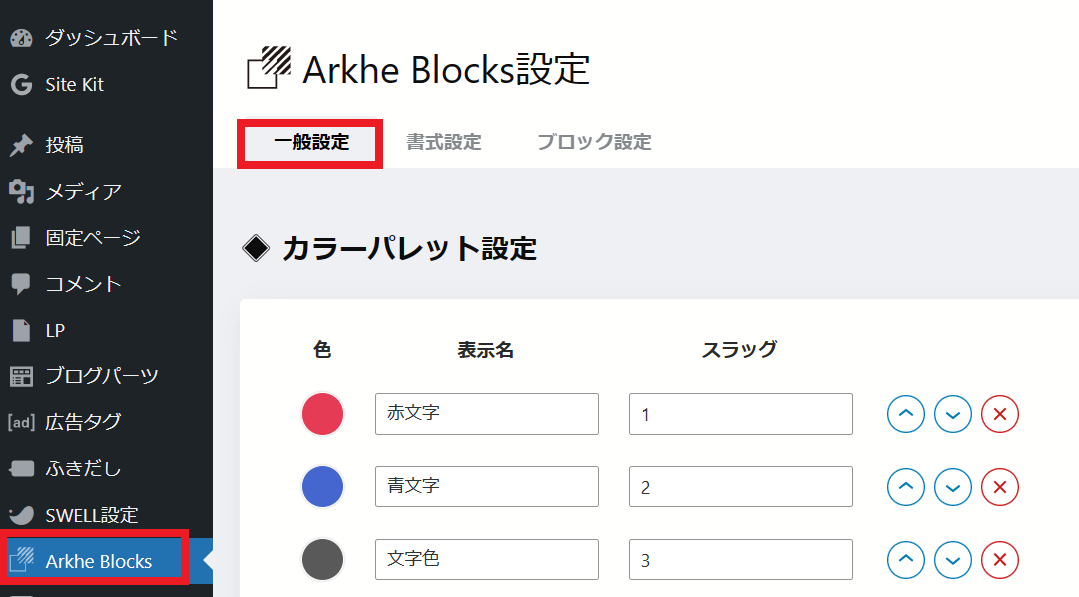Select the 投稿 pushpin icon
The height and width of the screenshot is (597, 1079).
tap(22, 144)
